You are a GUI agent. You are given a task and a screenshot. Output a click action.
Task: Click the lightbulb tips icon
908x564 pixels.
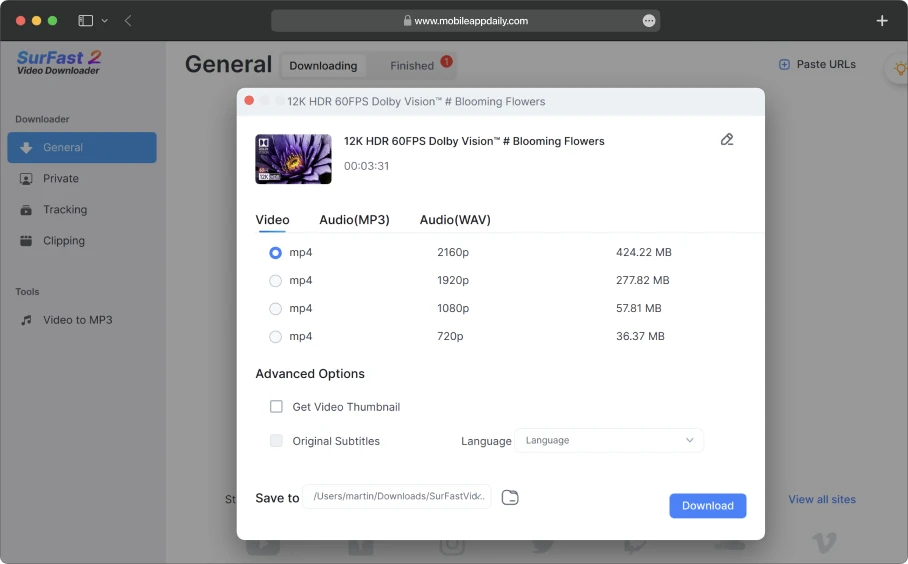[899, 69]
